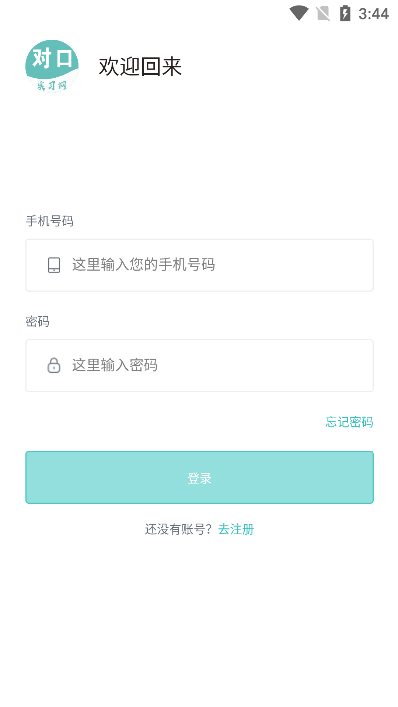Tap the 实习网 text on the logo
Screen dimensions: 398x707
point(52,85)
